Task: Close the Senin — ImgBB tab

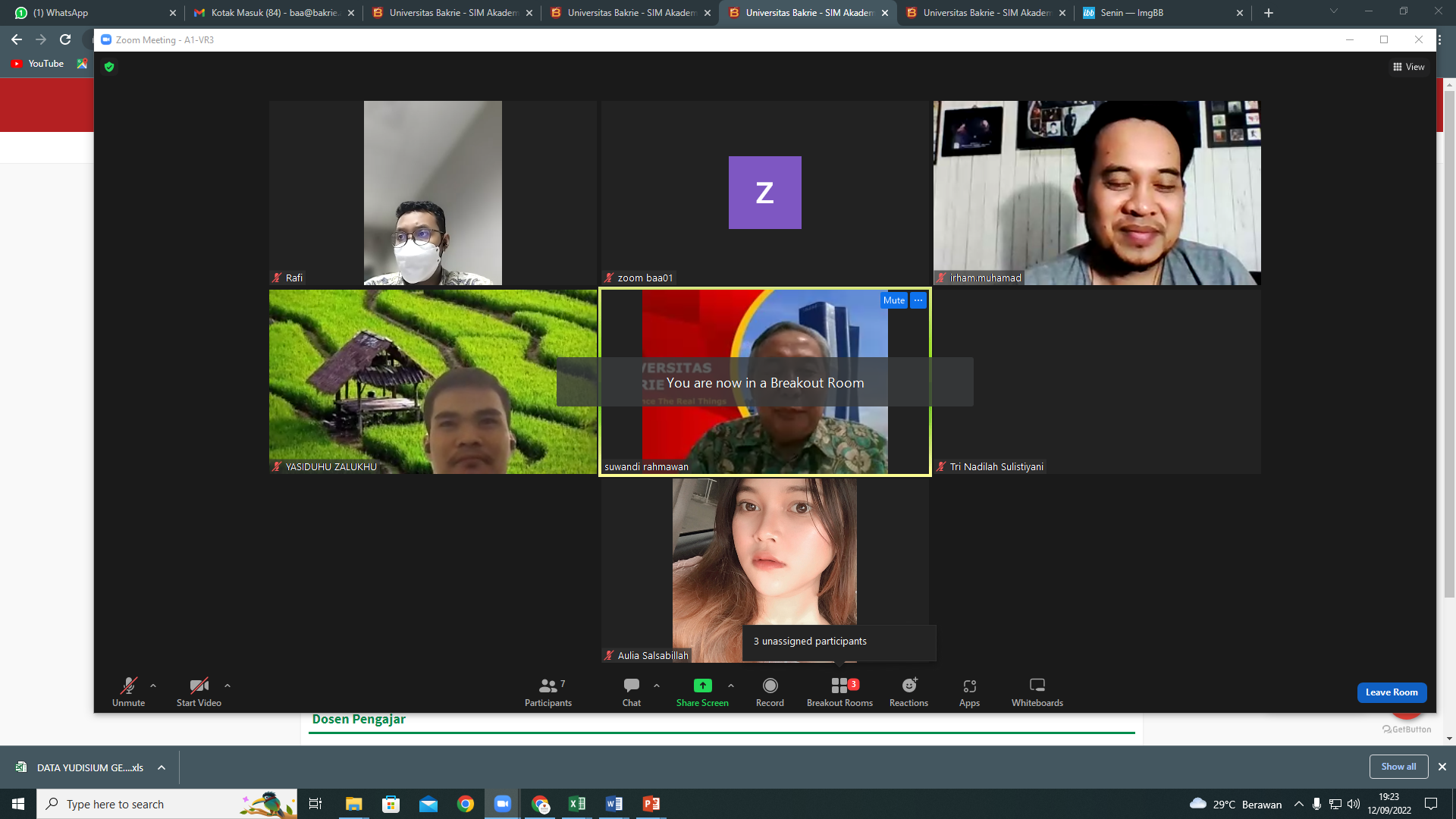Action: tap(1240, 13)
